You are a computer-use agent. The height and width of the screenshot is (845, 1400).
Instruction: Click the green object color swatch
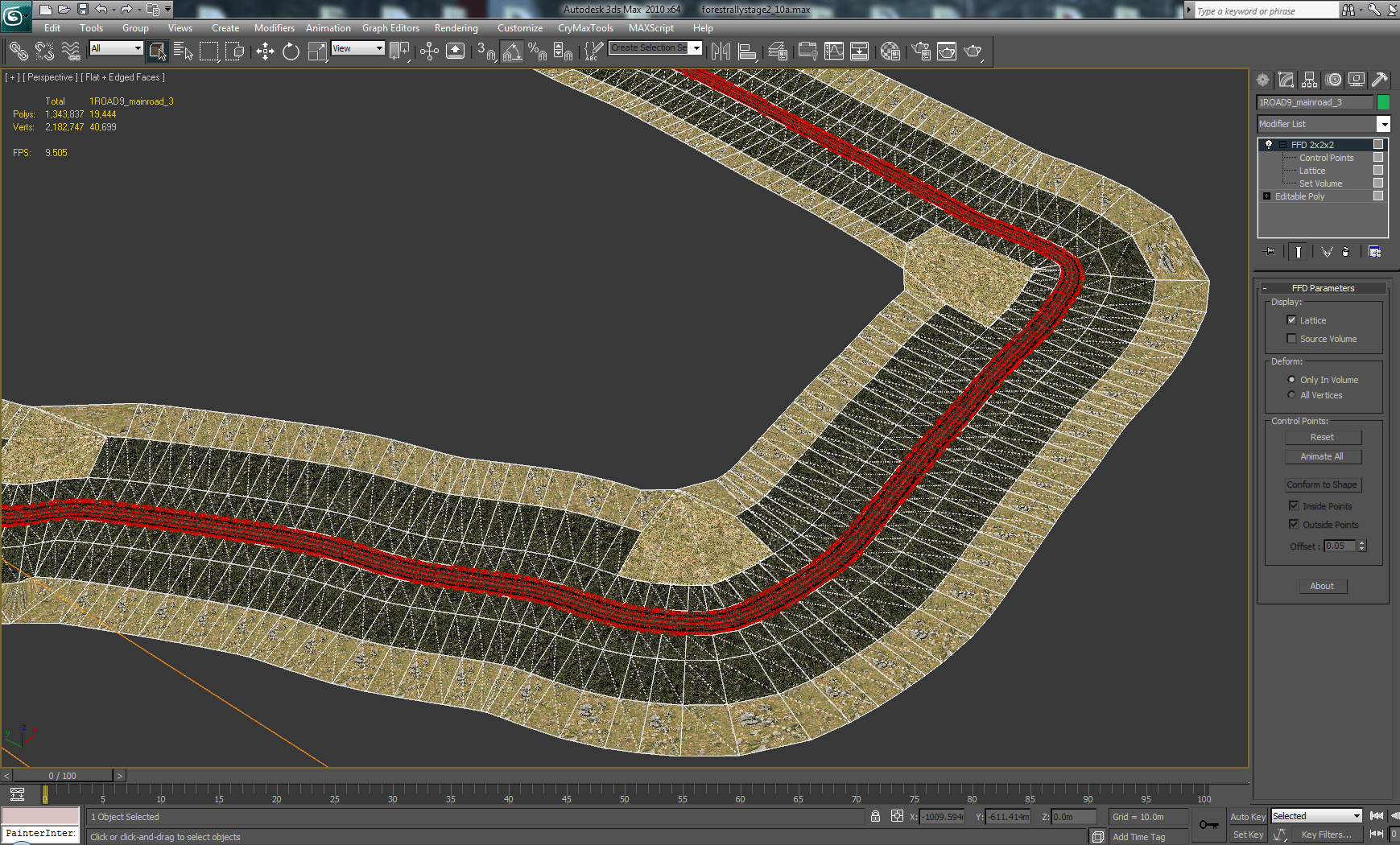pyautogui.click(x=1383, y=102)
